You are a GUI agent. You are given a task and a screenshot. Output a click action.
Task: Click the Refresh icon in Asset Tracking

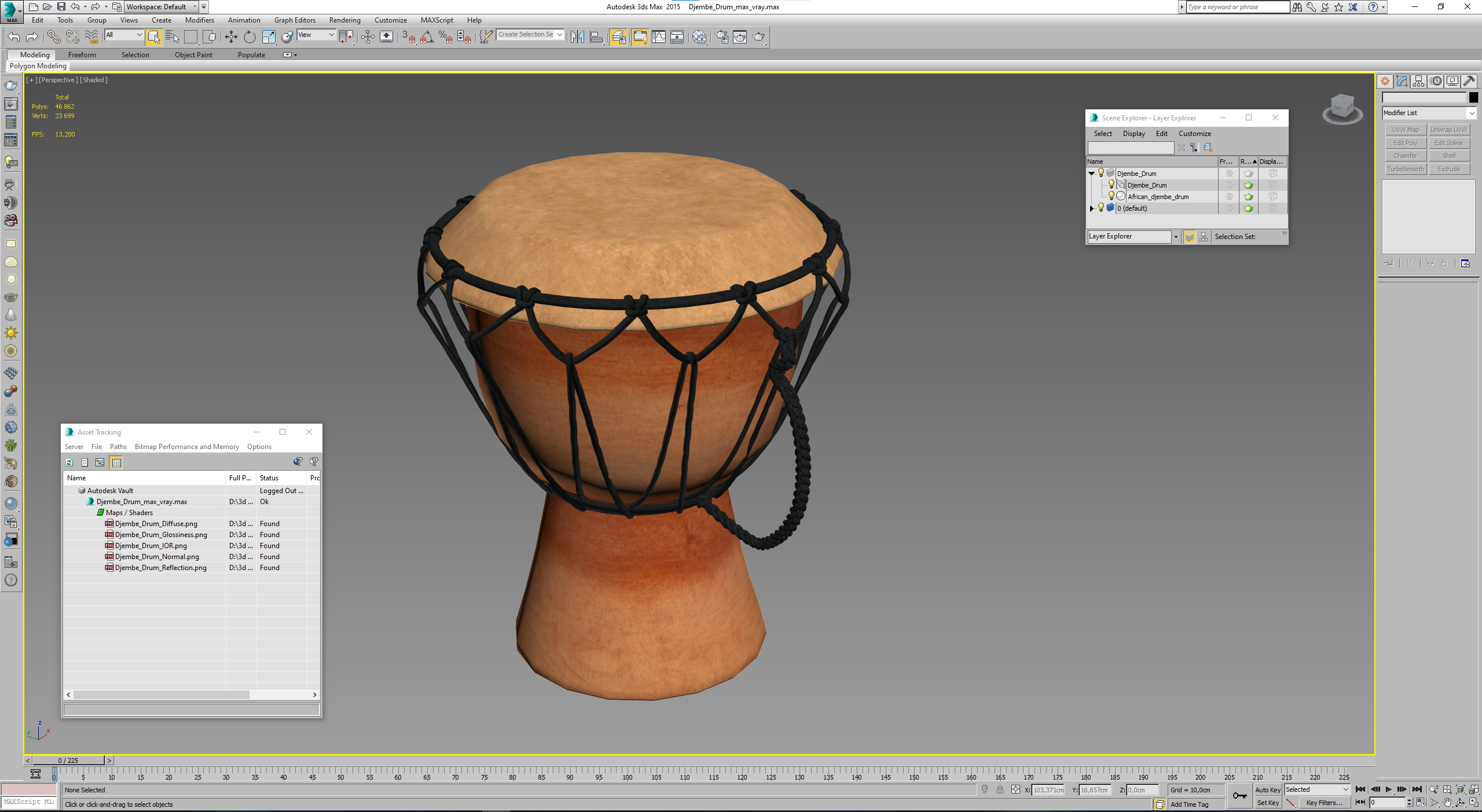[69, 462]
